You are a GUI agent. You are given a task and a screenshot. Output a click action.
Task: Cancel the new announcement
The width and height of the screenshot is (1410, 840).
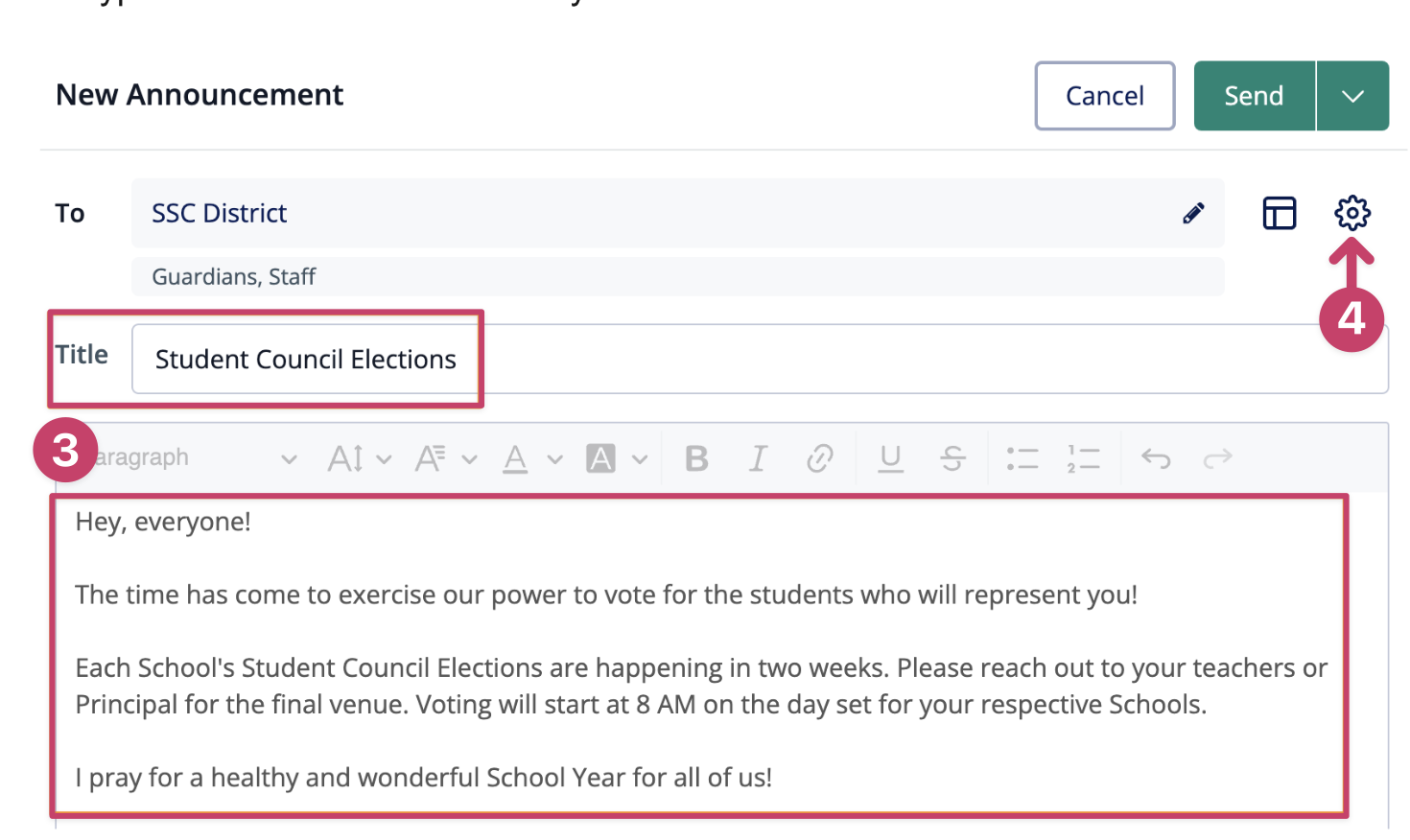coord(1105,96)
